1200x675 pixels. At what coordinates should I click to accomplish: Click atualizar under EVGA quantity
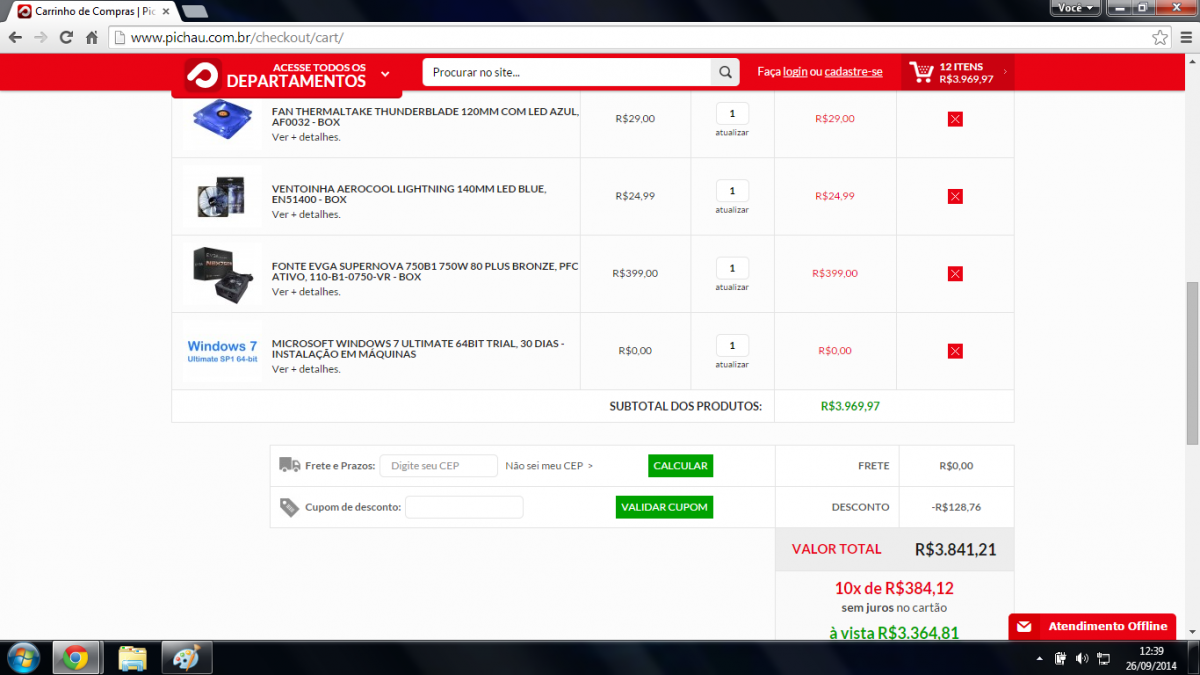coord(732,287)
